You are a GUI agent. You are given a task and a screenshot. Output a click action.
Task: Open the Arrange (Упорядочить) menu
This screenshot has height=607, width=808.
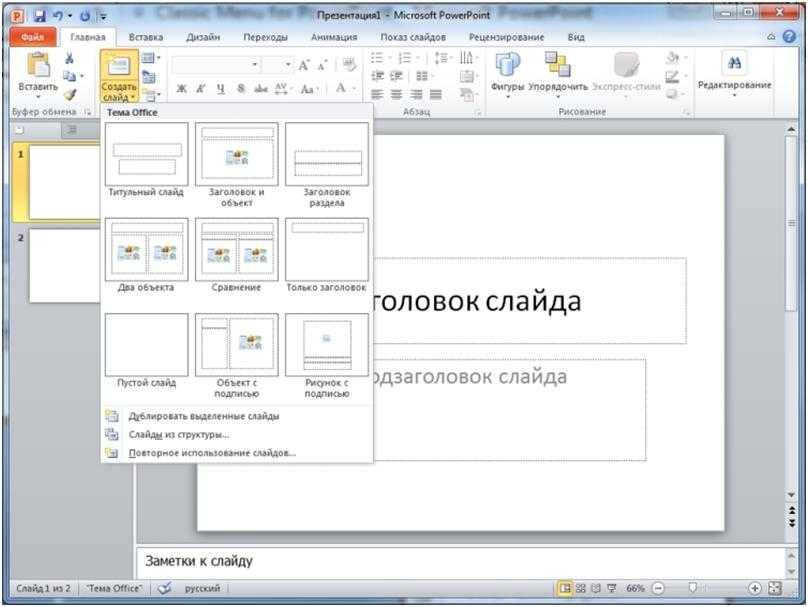[558, 74]
